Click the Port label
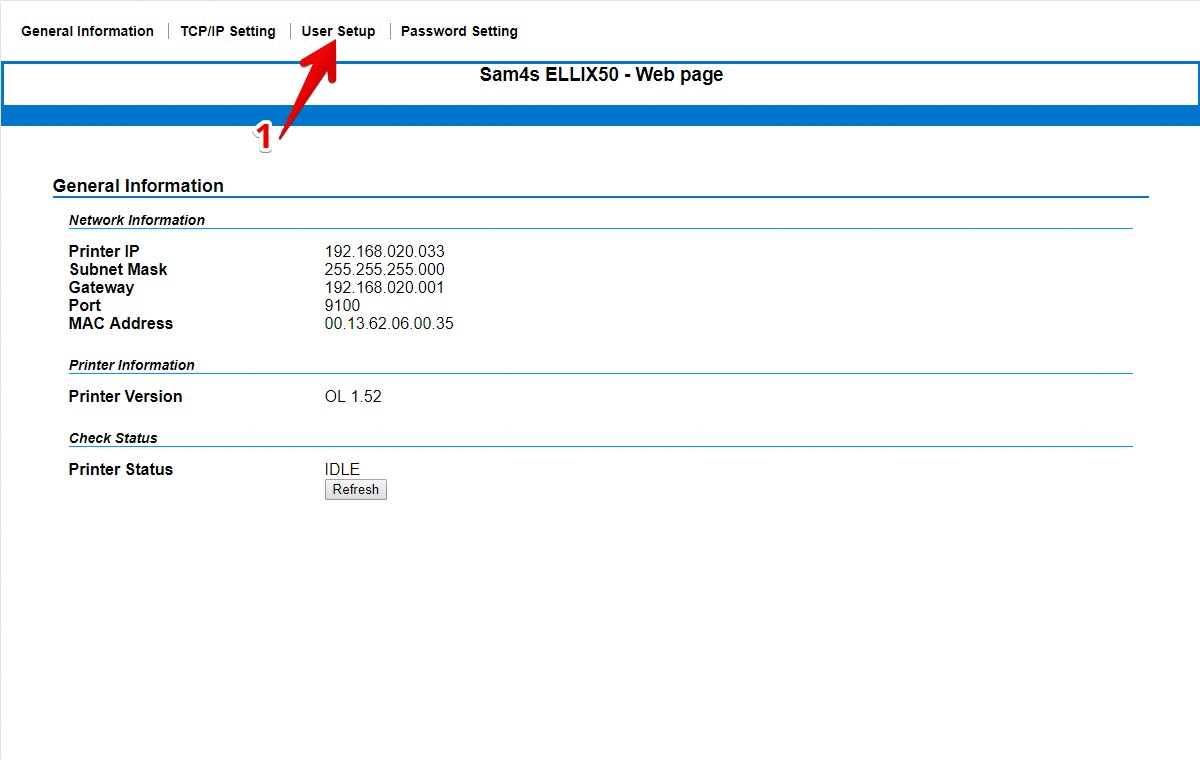 pos(85,305)
